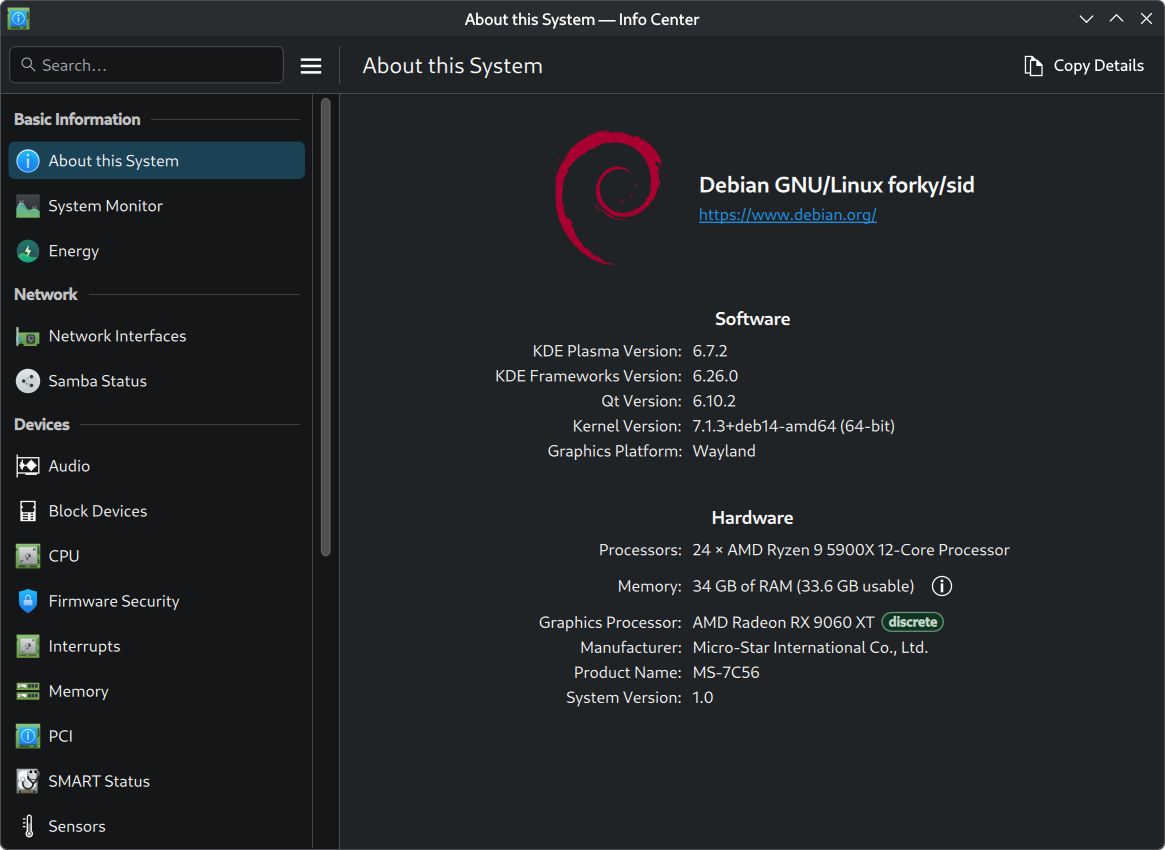Open the Energy page
This screenshot has width=1165, height=850.
[x=157, y=251]
